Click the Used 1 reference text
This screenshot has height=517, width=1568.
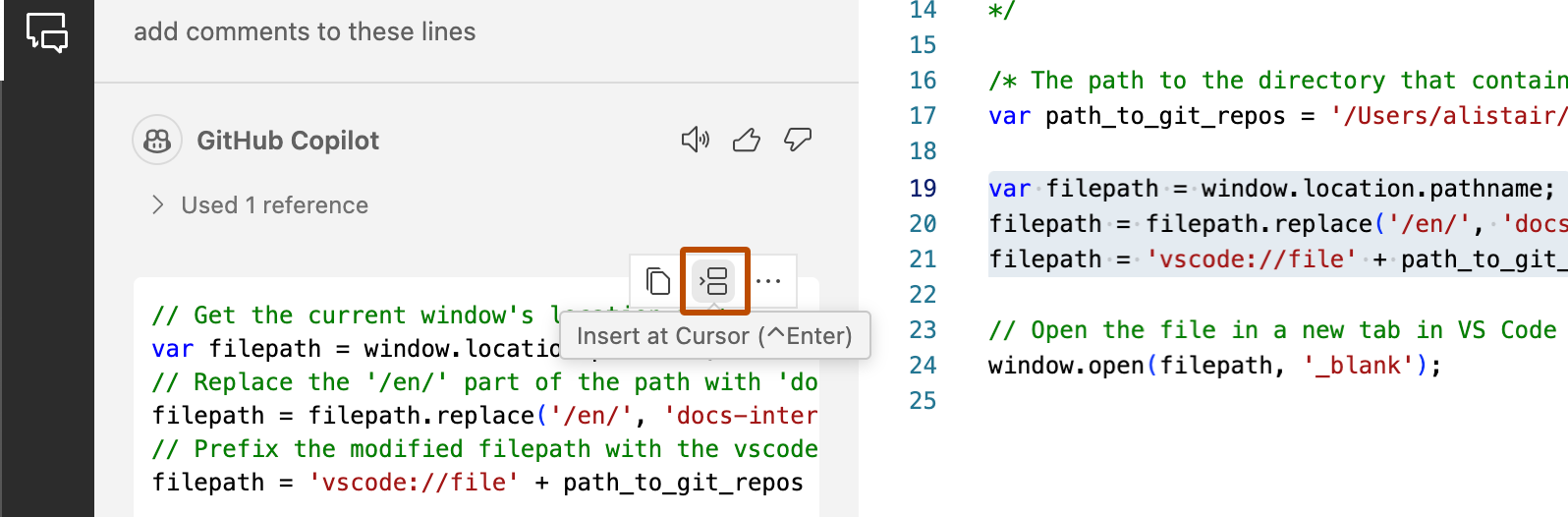274,205
